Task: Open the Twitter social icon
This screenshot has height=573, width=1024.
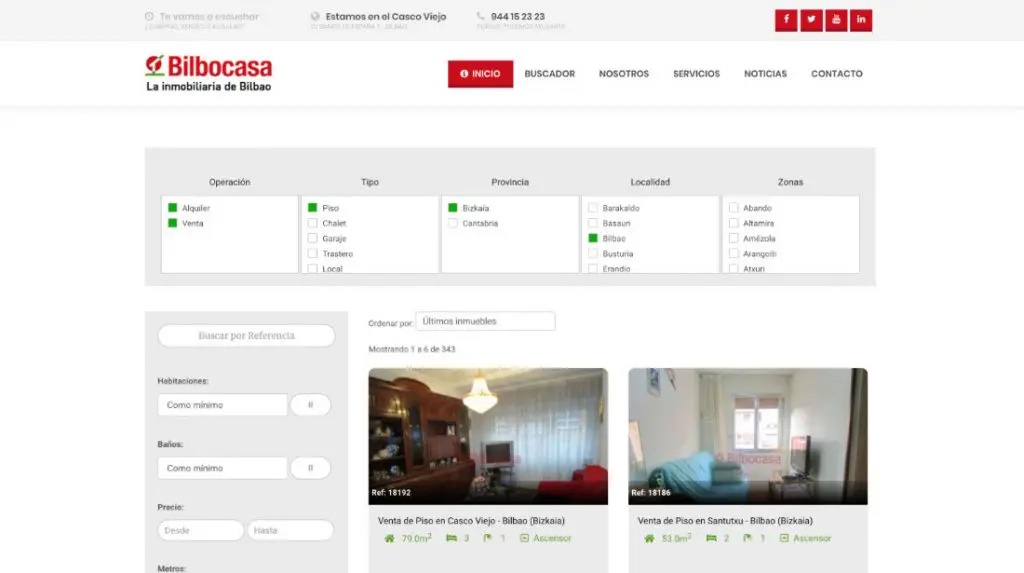Action: click(x=811, y=20)
